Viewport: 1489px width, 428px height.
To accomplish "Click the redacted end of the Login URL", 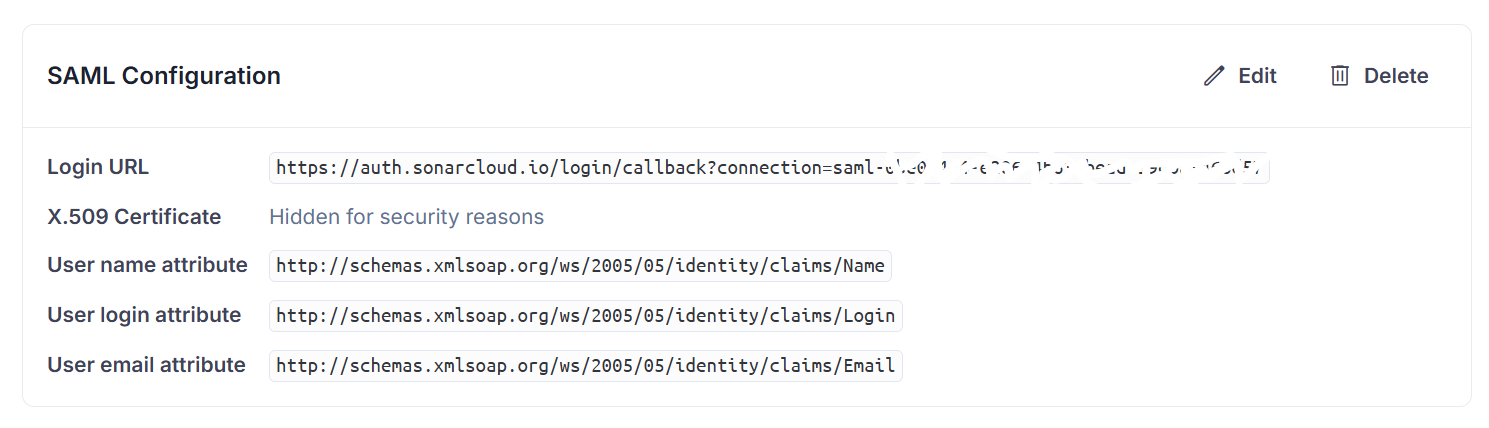I will pyautogui.click(x=1070, y=168).
